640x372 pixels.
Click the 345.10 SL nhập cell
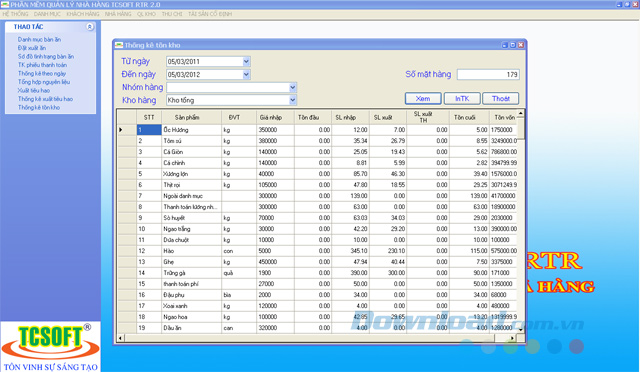coord(350,251)
